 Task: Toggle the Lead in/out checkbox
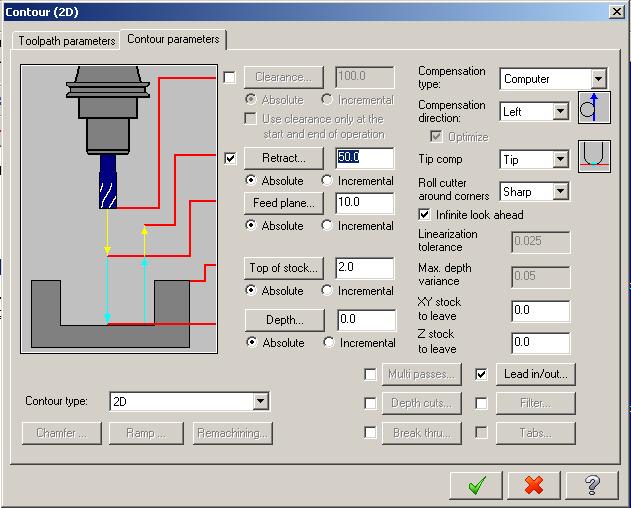(481, 374)
